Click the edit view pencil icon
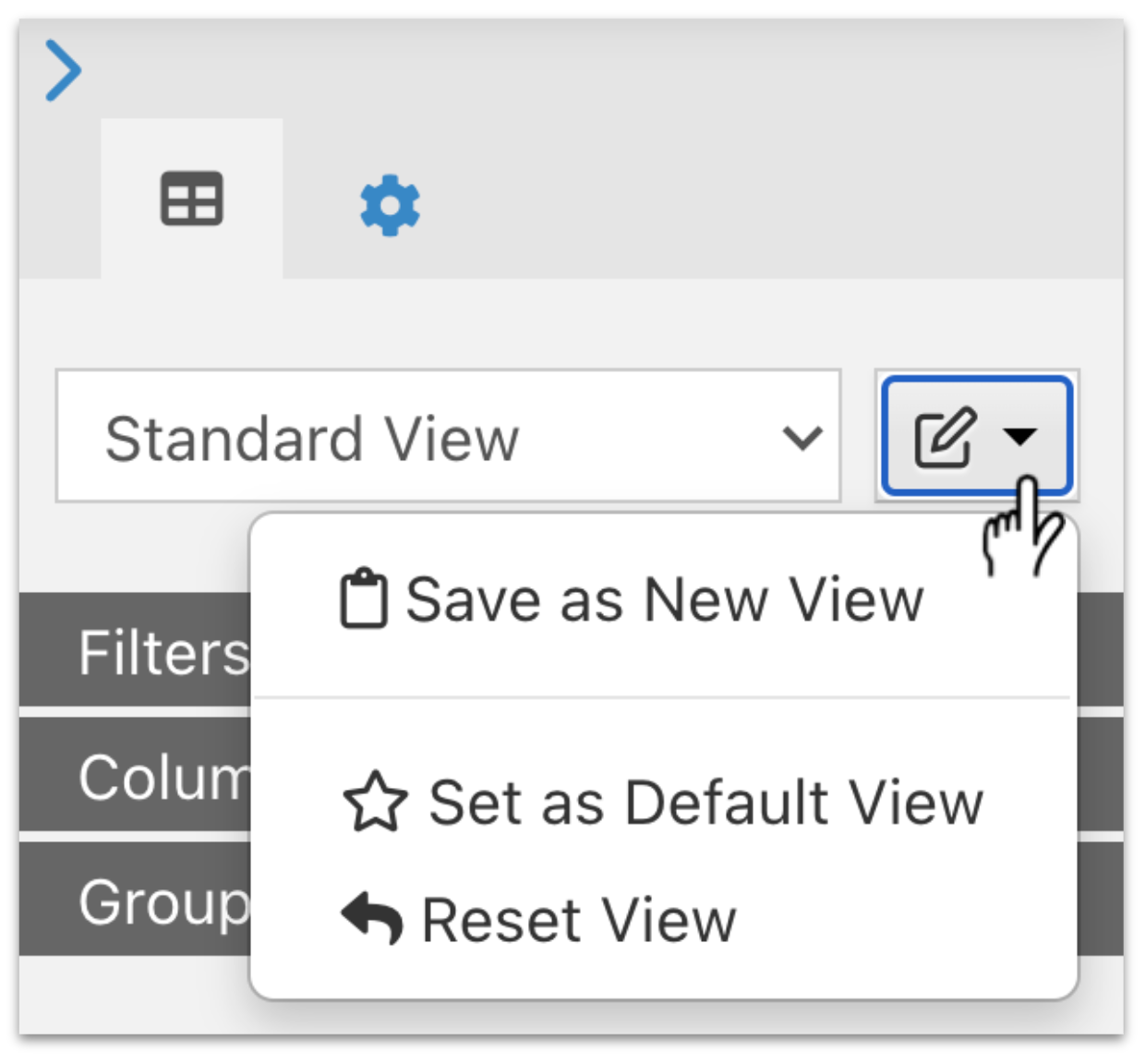This screenshot has width=1145, height=1064. [945, 437]
